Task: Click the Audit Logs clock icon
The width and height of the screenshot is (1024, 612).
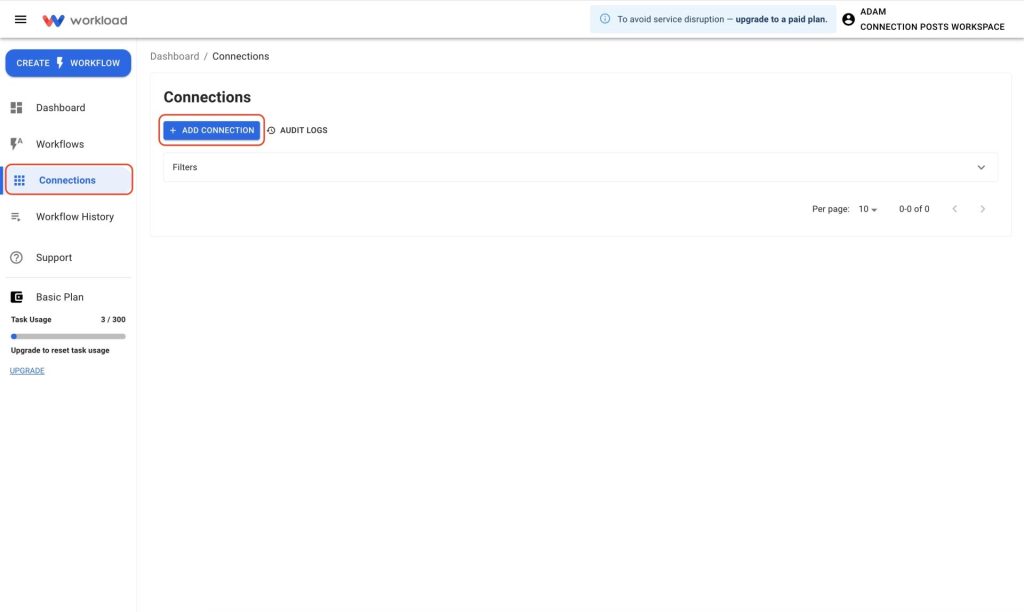Action: point(271,131)
